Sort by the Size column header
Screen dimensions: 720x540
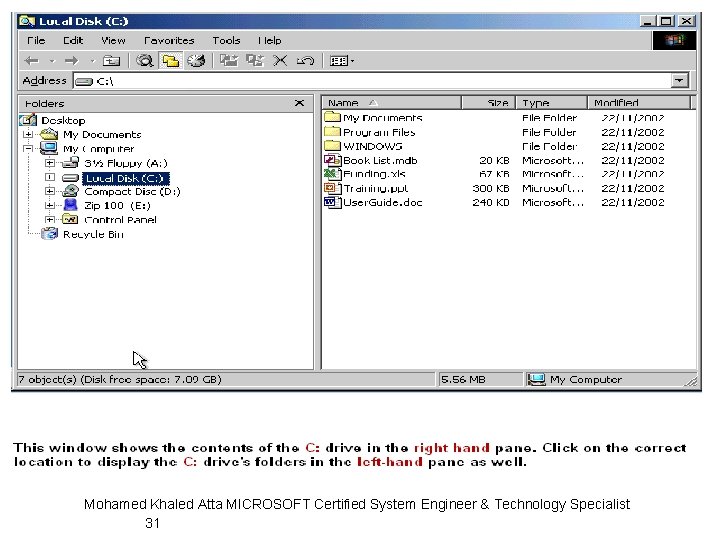(489, 103)
